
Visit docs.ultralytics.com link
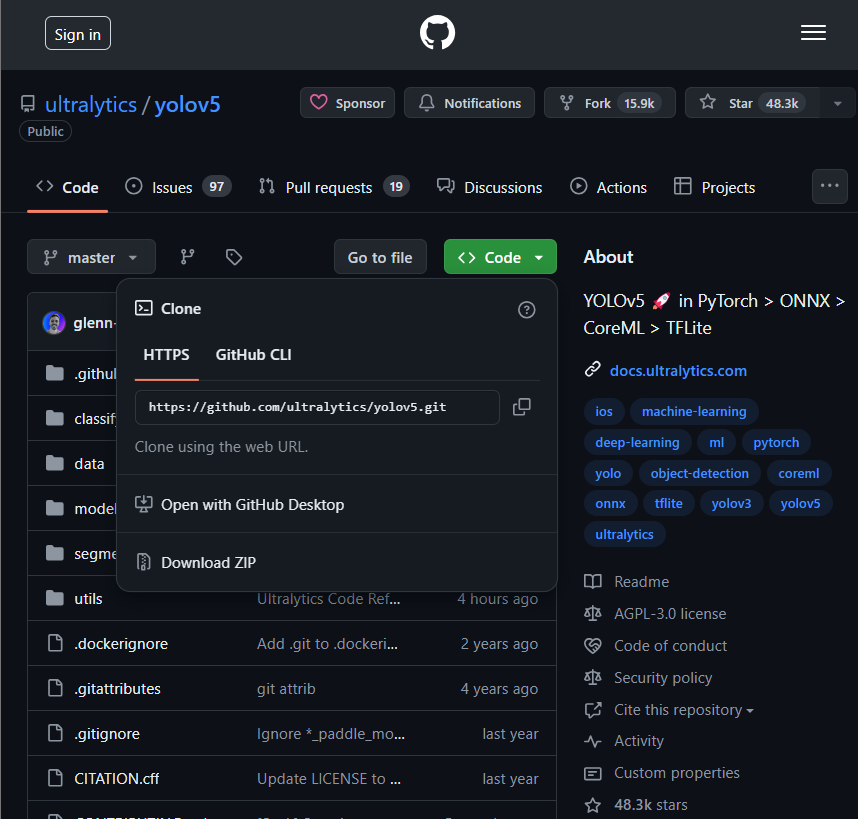[x=678, y=370]
